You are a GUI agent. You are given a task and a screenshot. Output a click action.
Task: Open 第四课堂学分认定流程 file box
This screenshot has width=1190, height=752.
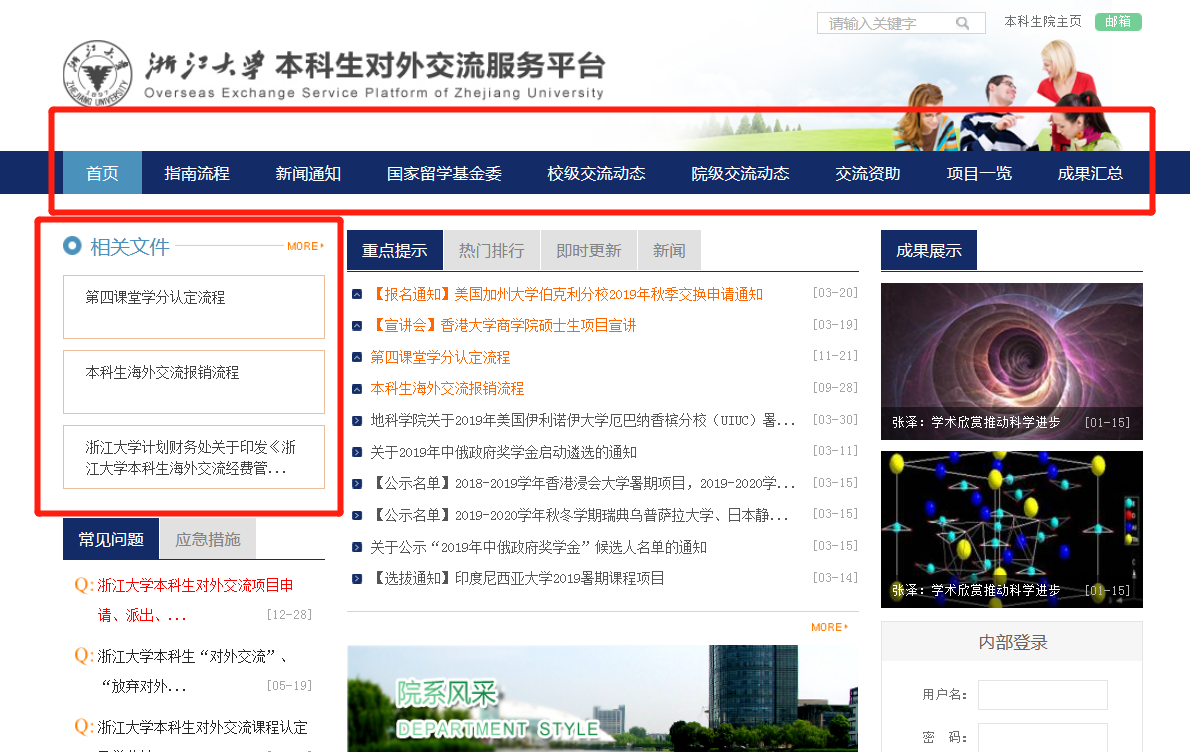[x=194, y=307]
